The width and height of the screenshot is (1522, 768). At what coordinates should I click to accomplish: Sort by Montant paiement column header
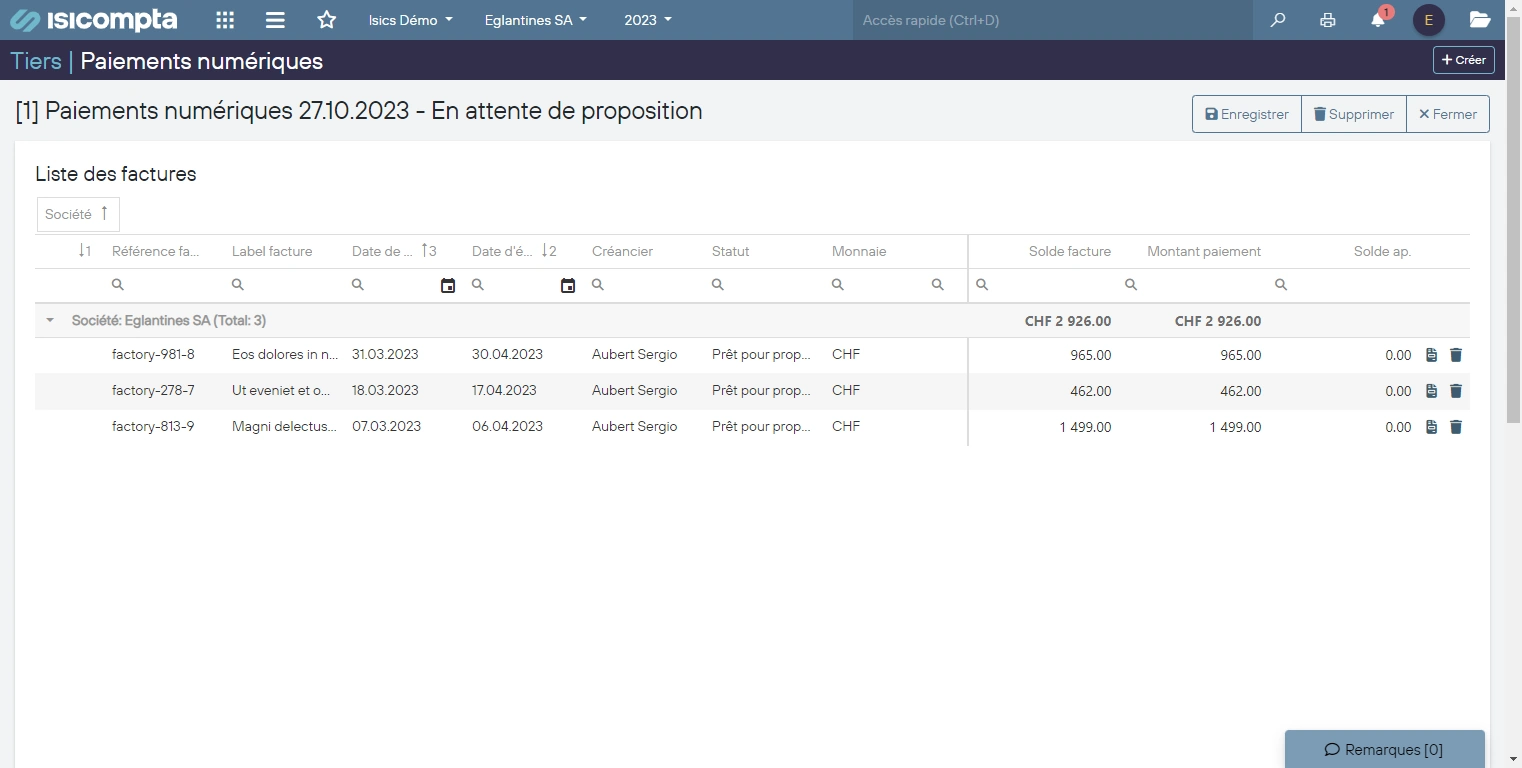1204,252
